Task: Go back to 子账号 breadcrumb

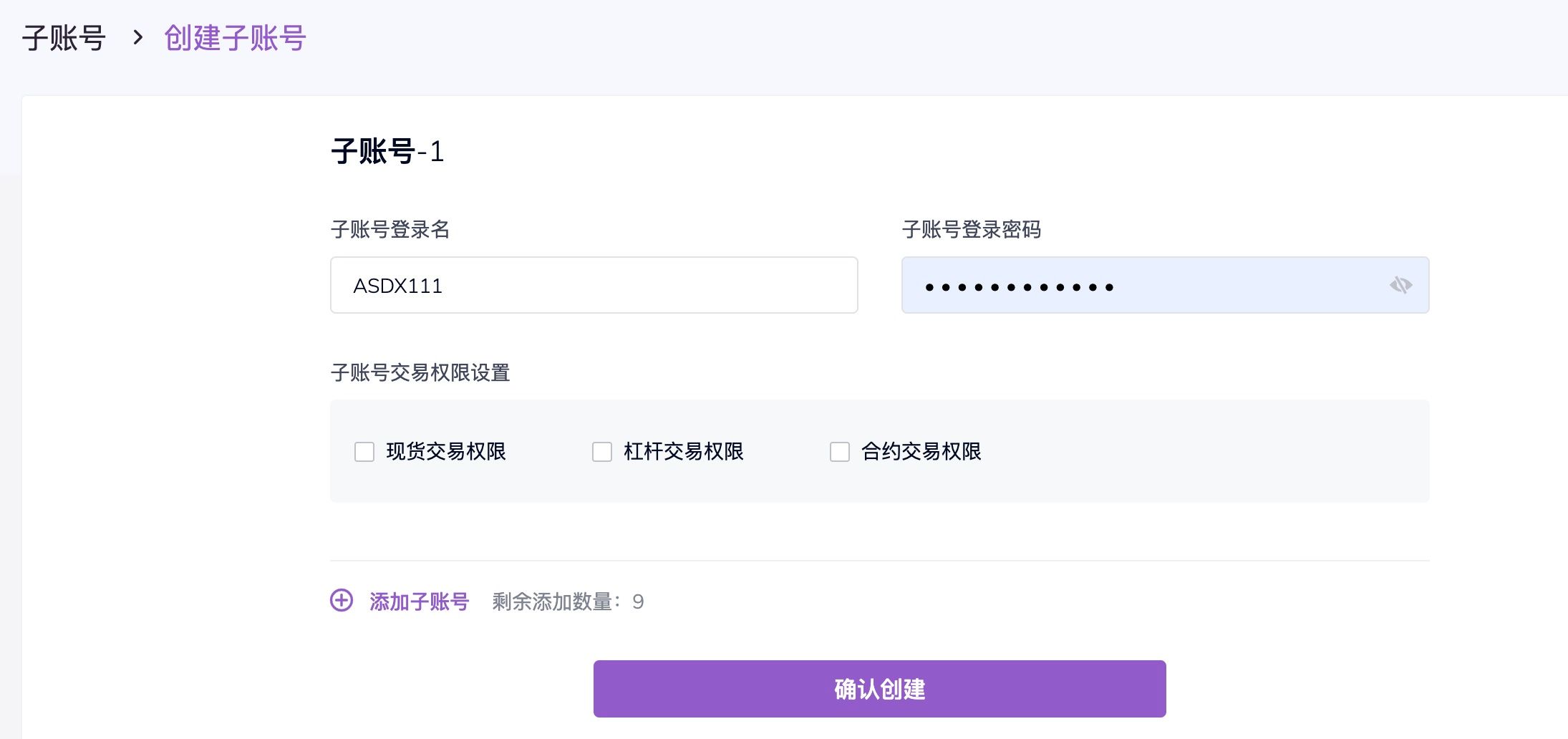Action: click(x=64, y=38)
